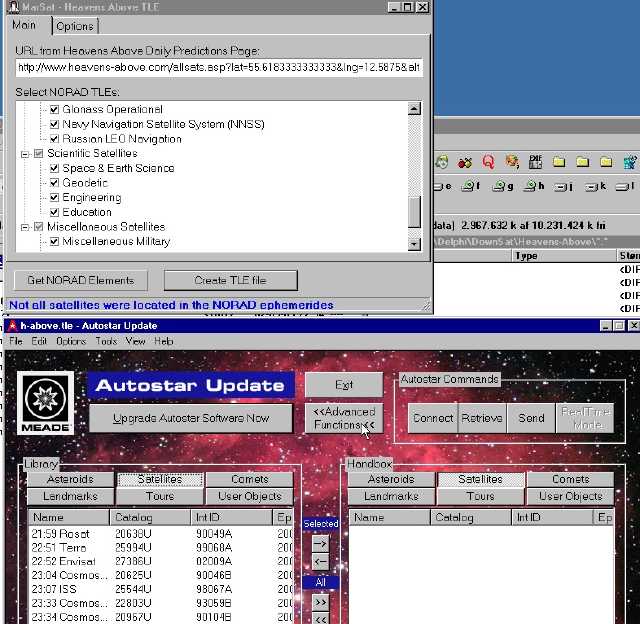Viewport: 640px width, 624px height.
Task: Open the Handbox Satellites category
Action: tap(480, 479)
